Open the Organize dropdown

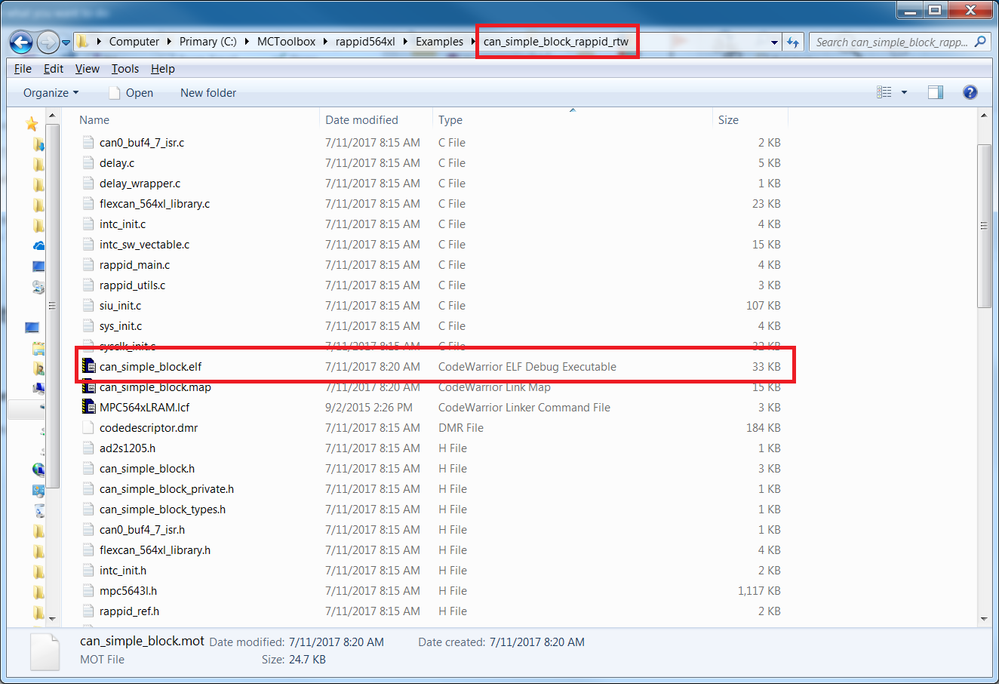pos(51,93)
